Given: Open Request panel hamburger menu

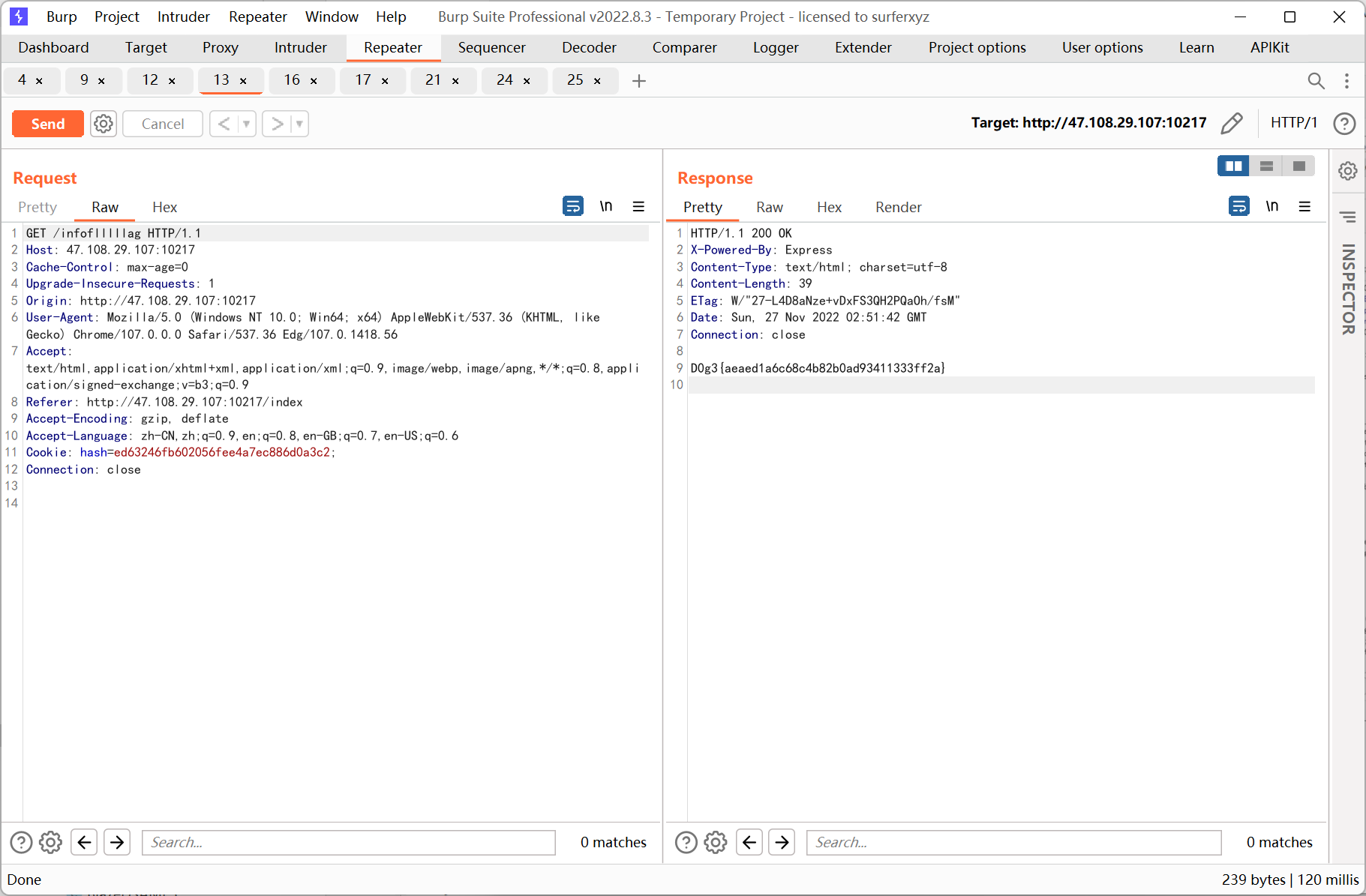Looking at the screenshot, I should click(x=638, y=205).
